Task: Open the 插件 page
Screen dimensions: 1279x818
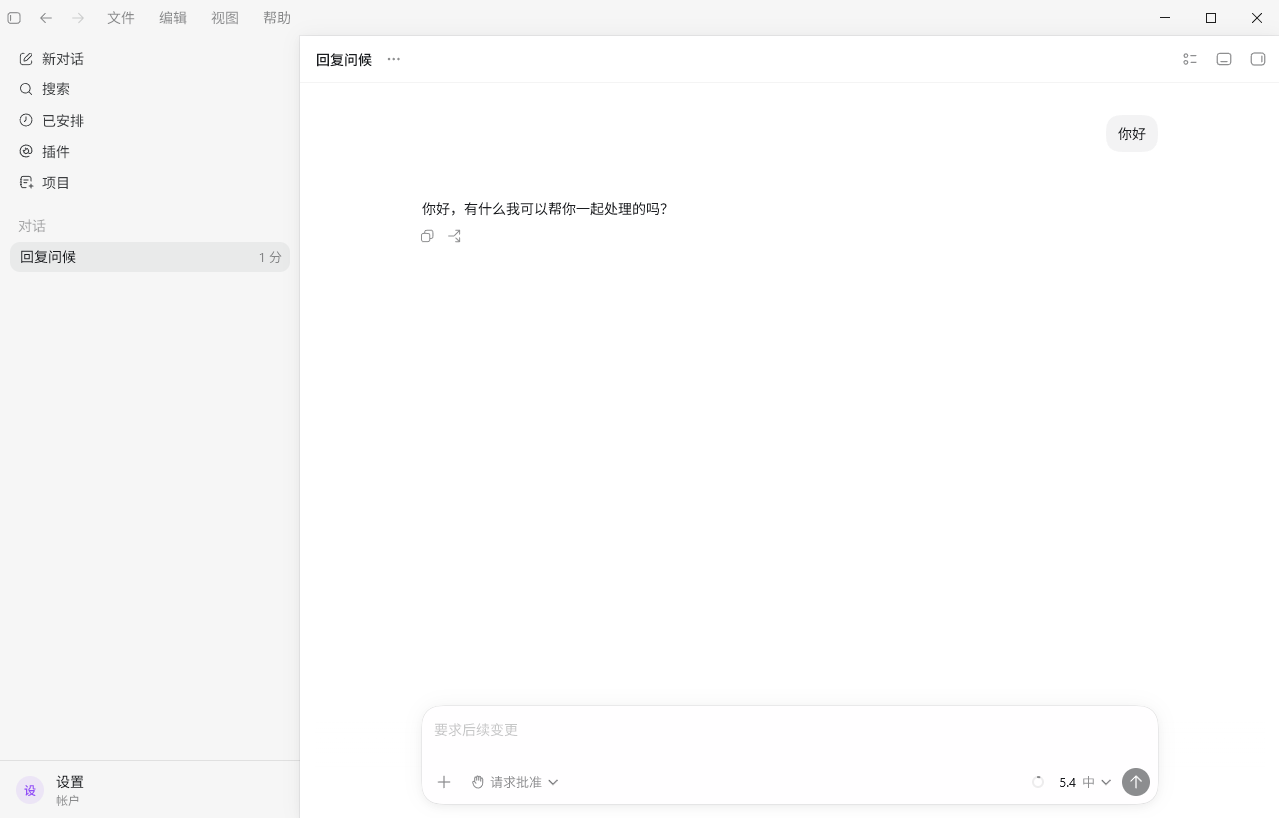Action: pos(150,151)
